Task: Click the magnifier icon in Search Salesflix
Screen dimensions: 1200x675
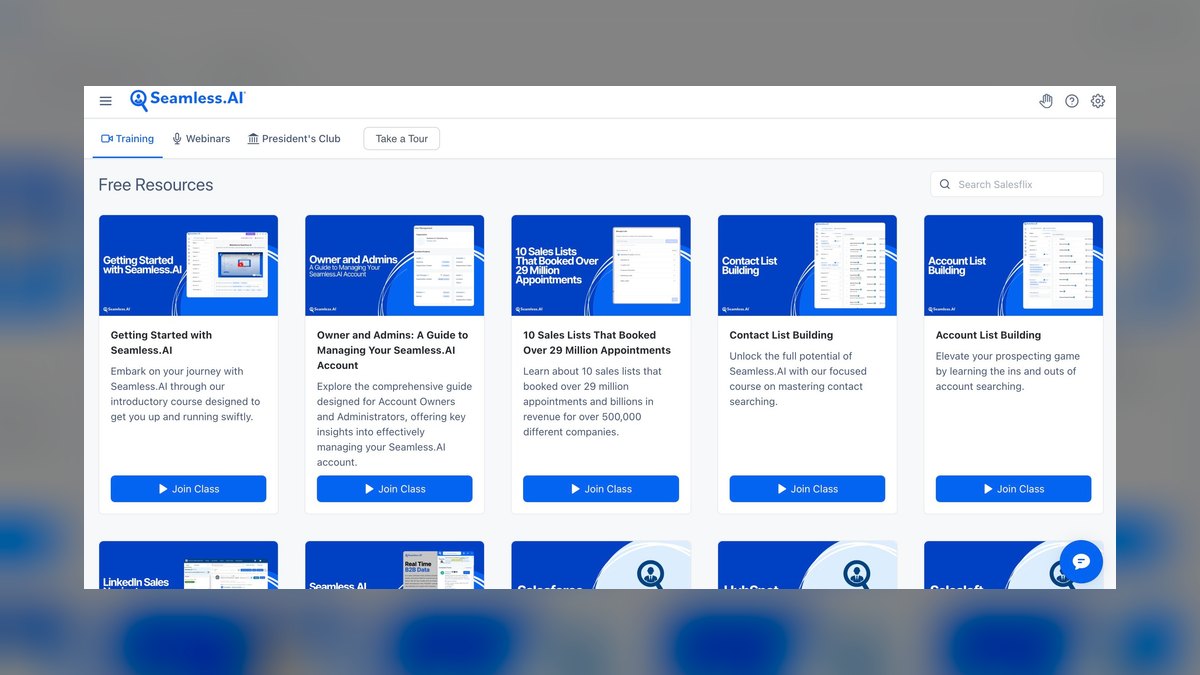Action: click(945, 184)
